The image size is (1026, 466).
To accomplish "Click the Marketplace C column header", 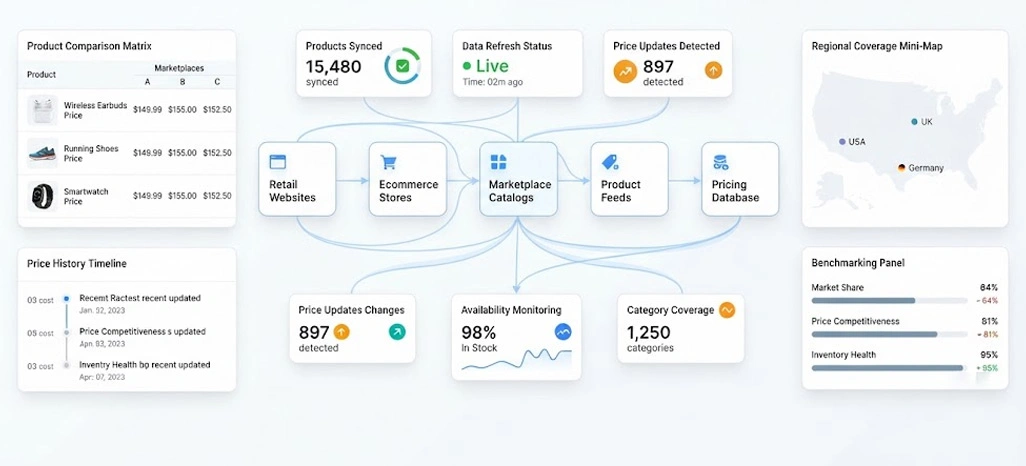I will [x=217, y=82].
